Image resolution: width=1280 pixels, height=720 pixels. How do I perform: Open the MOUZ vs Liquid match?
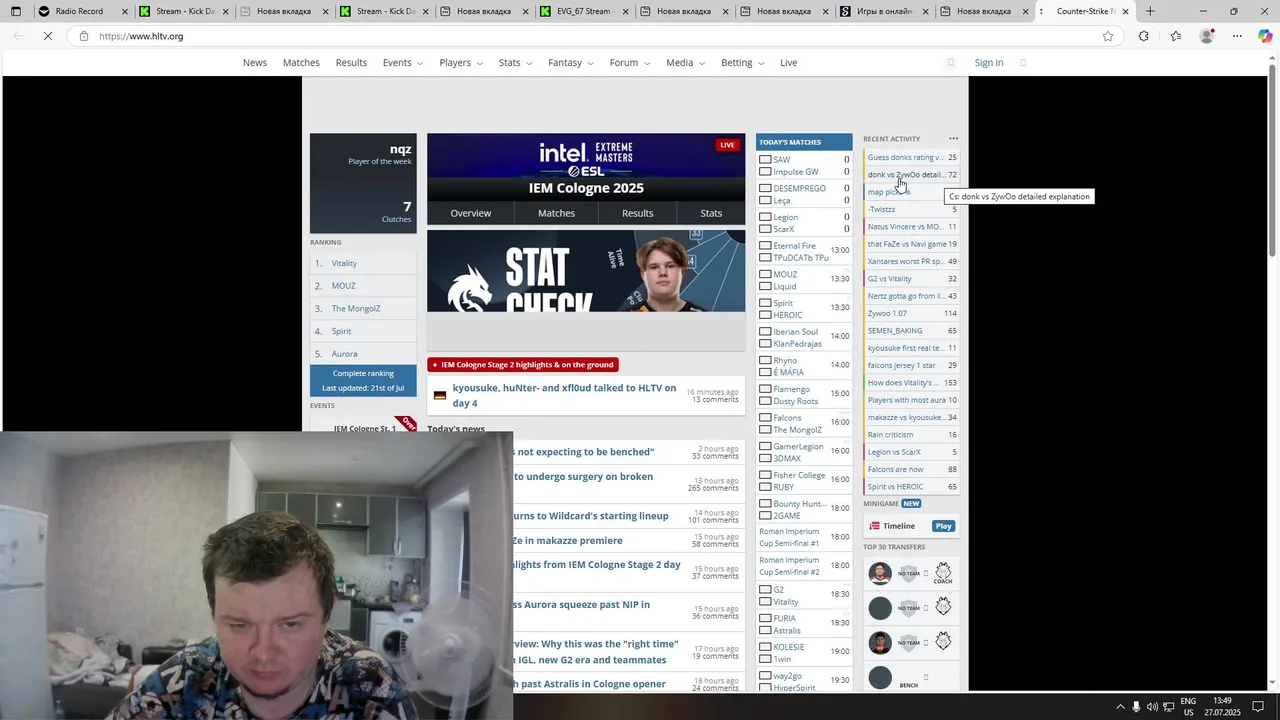(804, 280)
